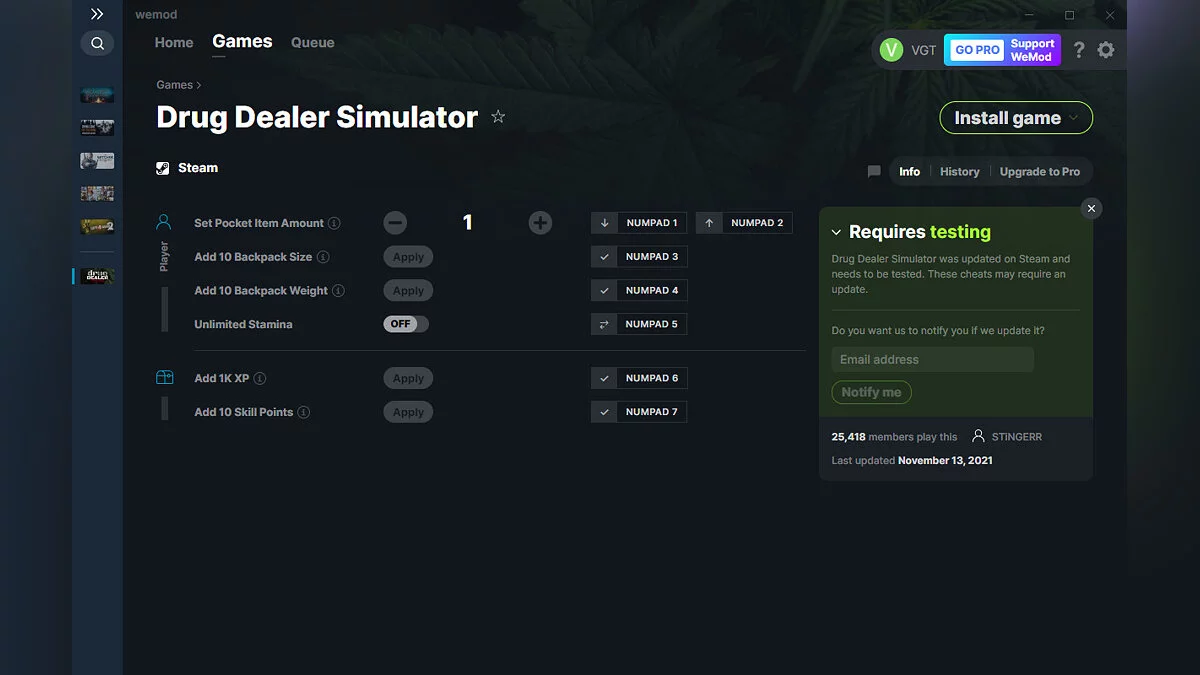Click the checkmark icon beside NUMPAD 4
1200x675 pixels.
click(x=604, y=290)
